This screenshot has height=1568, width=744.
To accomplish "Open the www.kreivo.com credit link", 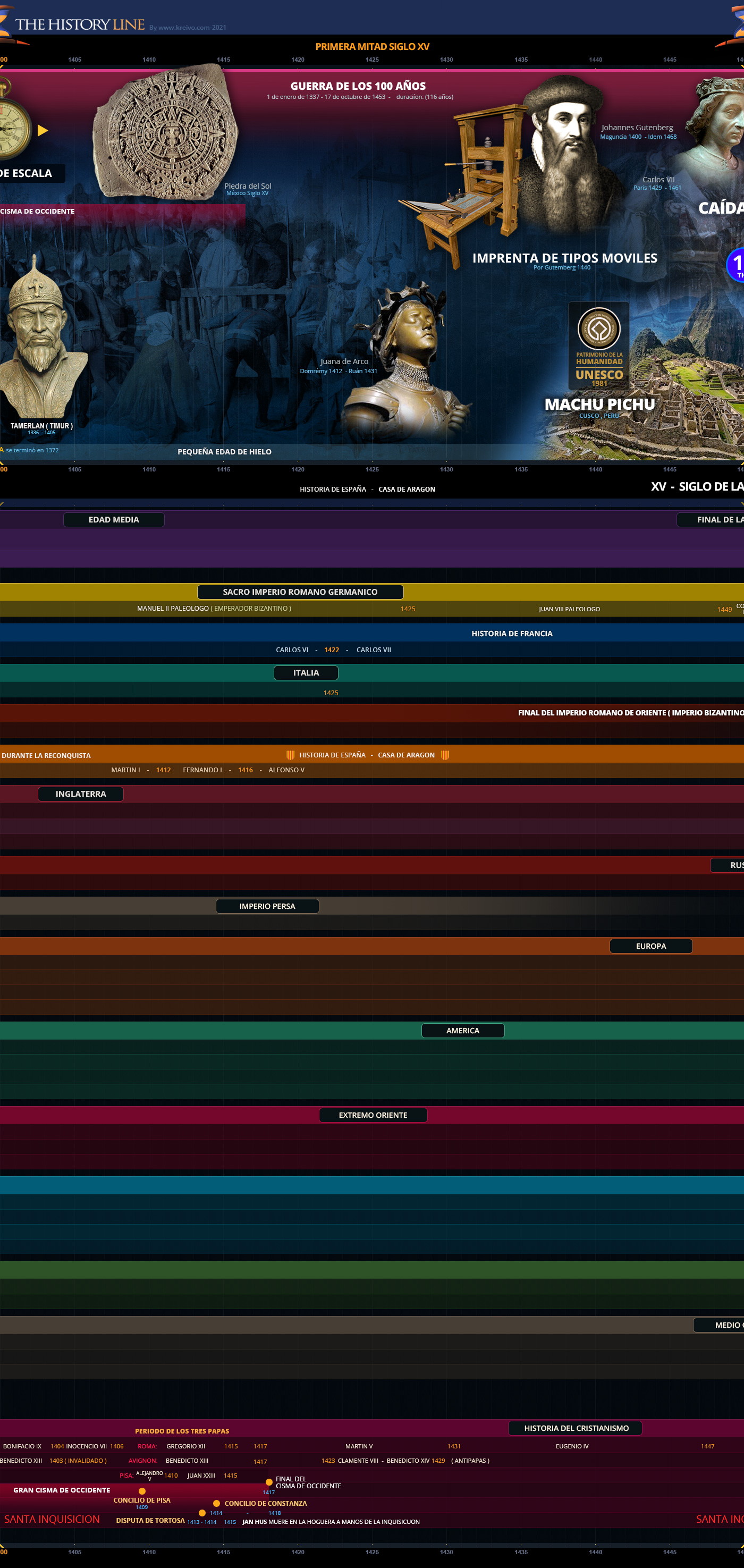I will point(188,28).
